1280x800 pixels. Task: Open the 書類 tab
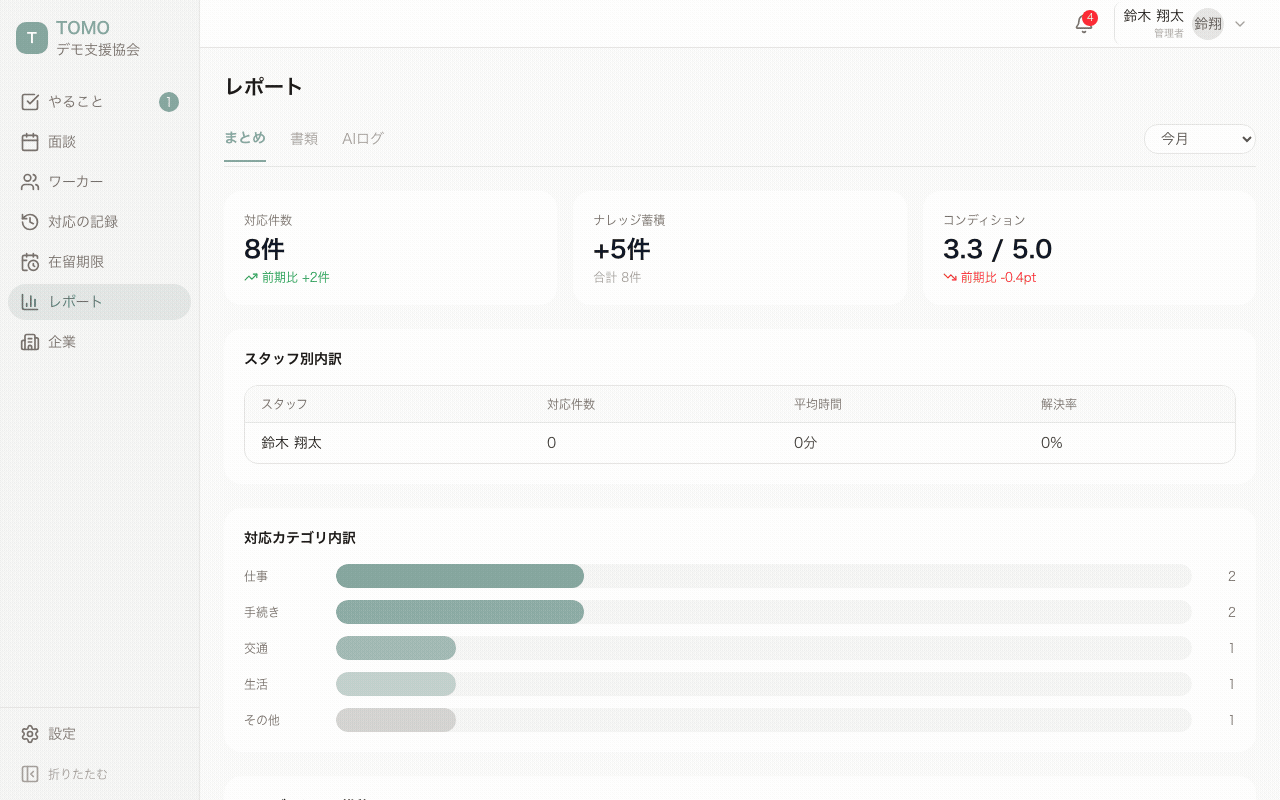[x=304, y=139]
